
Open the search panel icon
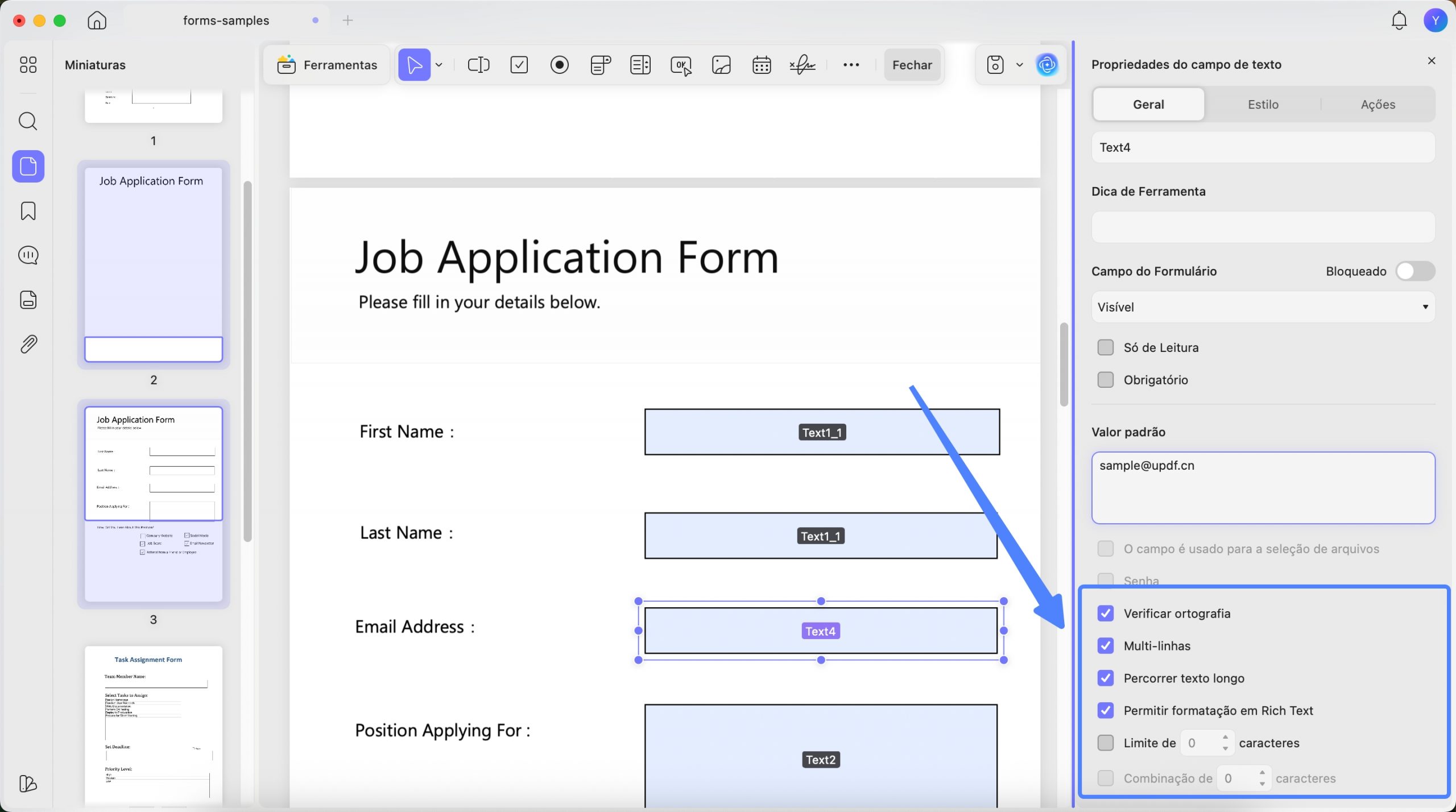[x=28, y=121]
